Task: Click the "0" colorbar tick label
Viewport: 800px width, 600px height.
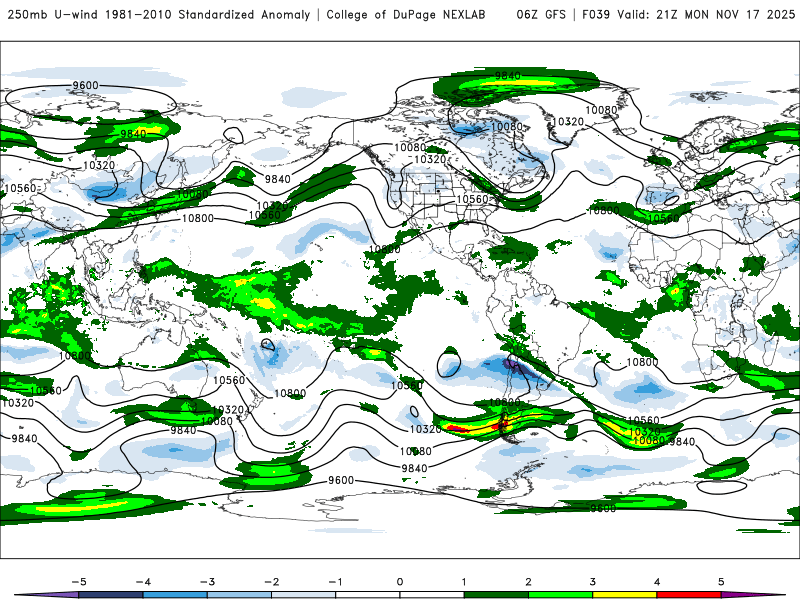Action: (400, 582)
